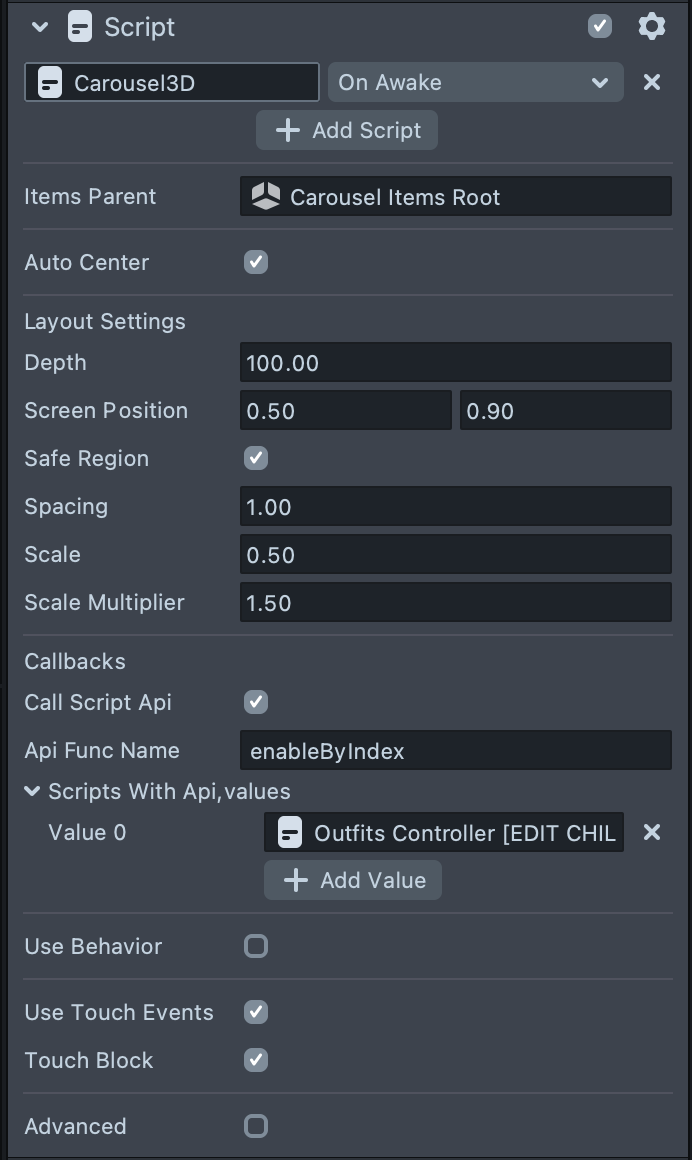Screen dimensions: 692x1160
Task: Click the Carousel3D script file icon
Action: (x=49, y=83)
